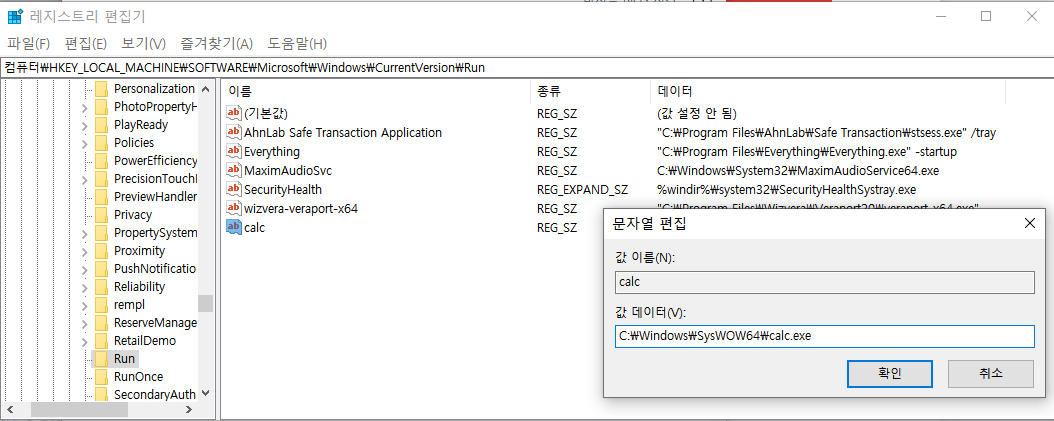This screenshot has width=1054, height=421.
Task: Click the AhnLab Safe Transaction value icon
Action: 234,132
